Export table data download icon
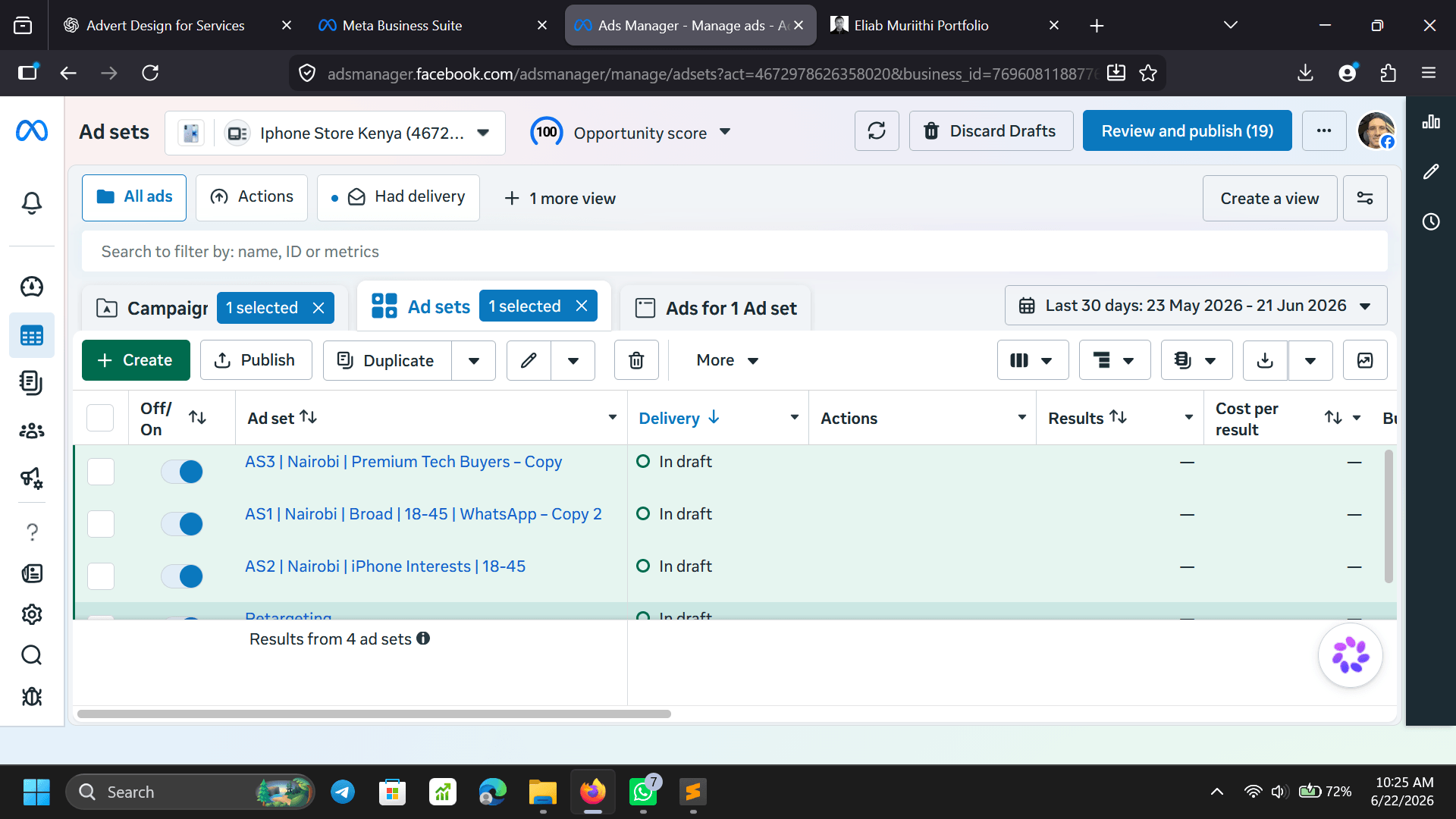The width and height of the screenshot is (1456, 819). pyautogui.click(x=1265, y=360)
